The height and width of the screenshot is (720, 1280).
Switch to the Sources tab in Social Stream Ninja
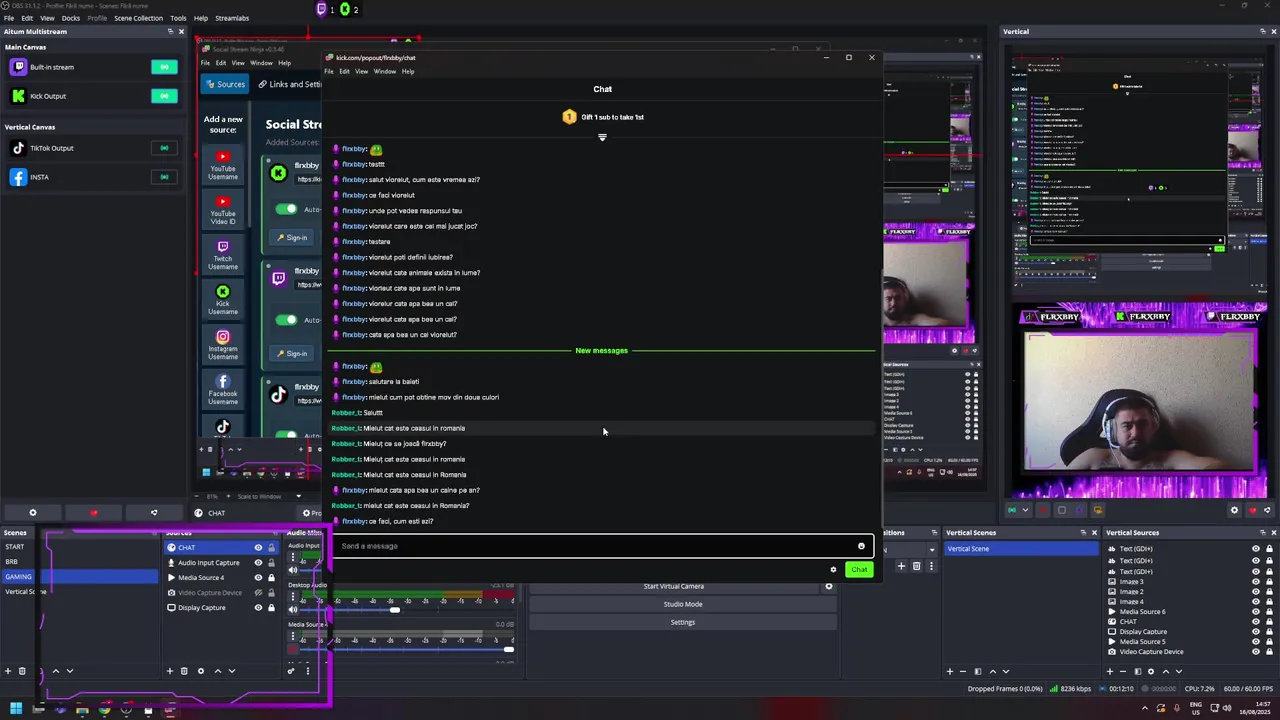[x=225, y=84]
